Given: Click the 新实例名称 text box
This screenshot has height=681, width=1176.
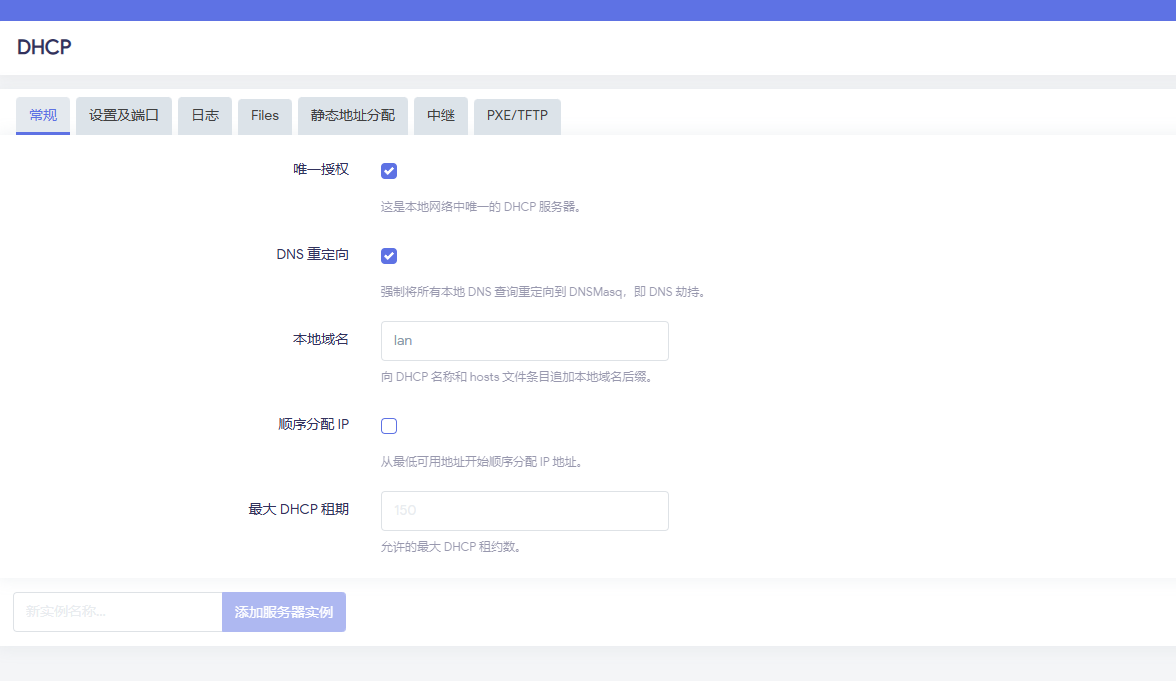Looking at the screenshot, I should 117,612.
